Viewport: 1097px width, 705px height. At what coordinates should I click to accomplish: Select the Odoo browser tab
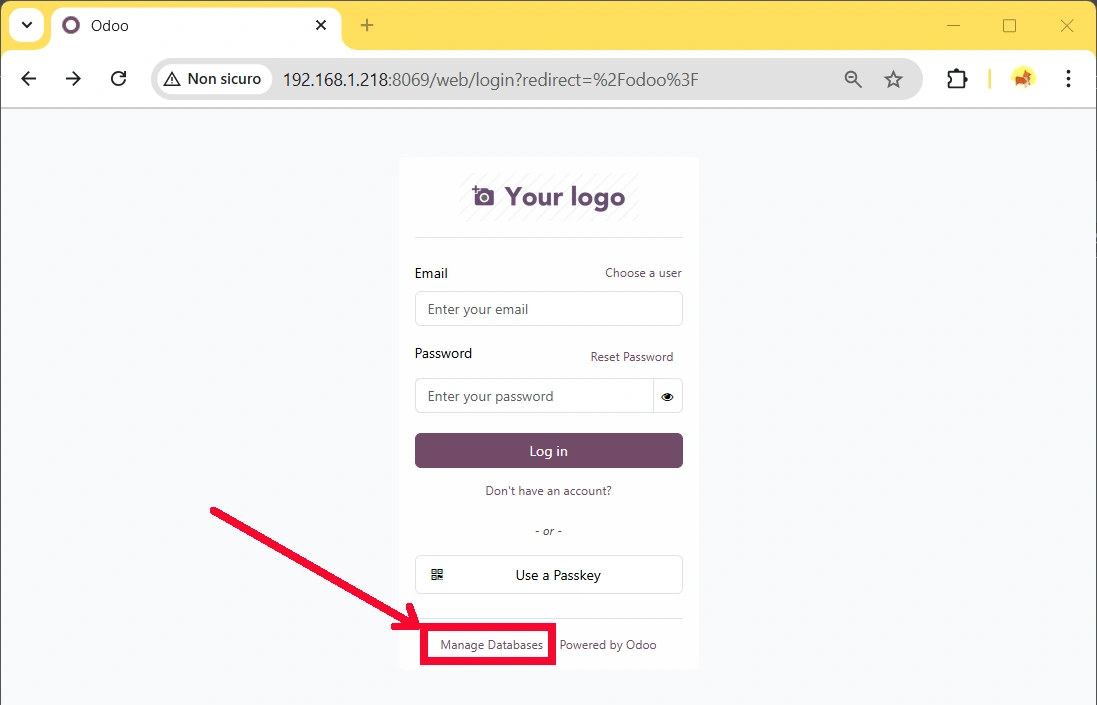pos(180,25)
